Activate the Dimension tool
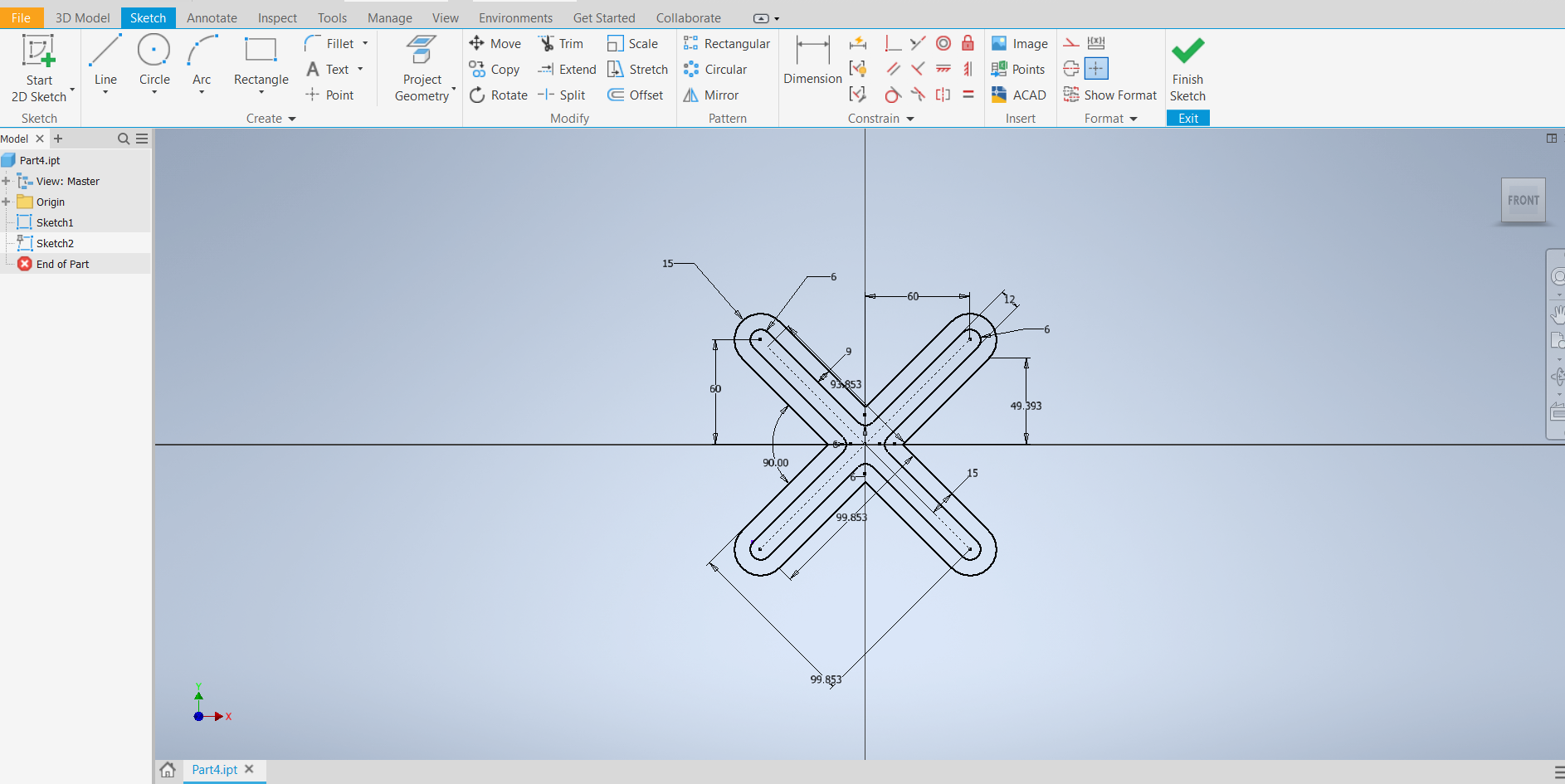This screenshot has height=784, width=1565. click(812, 60)
